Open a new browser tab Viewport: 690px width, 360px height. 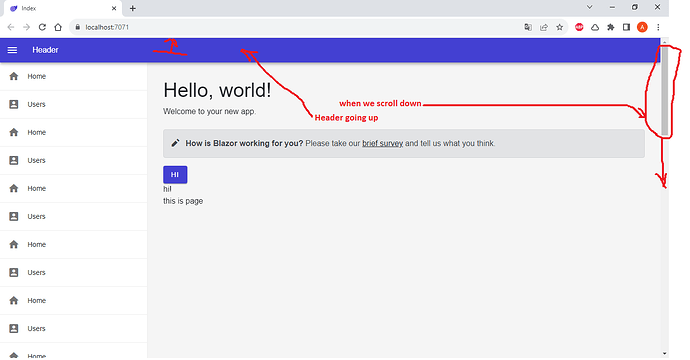coord(133,8)
